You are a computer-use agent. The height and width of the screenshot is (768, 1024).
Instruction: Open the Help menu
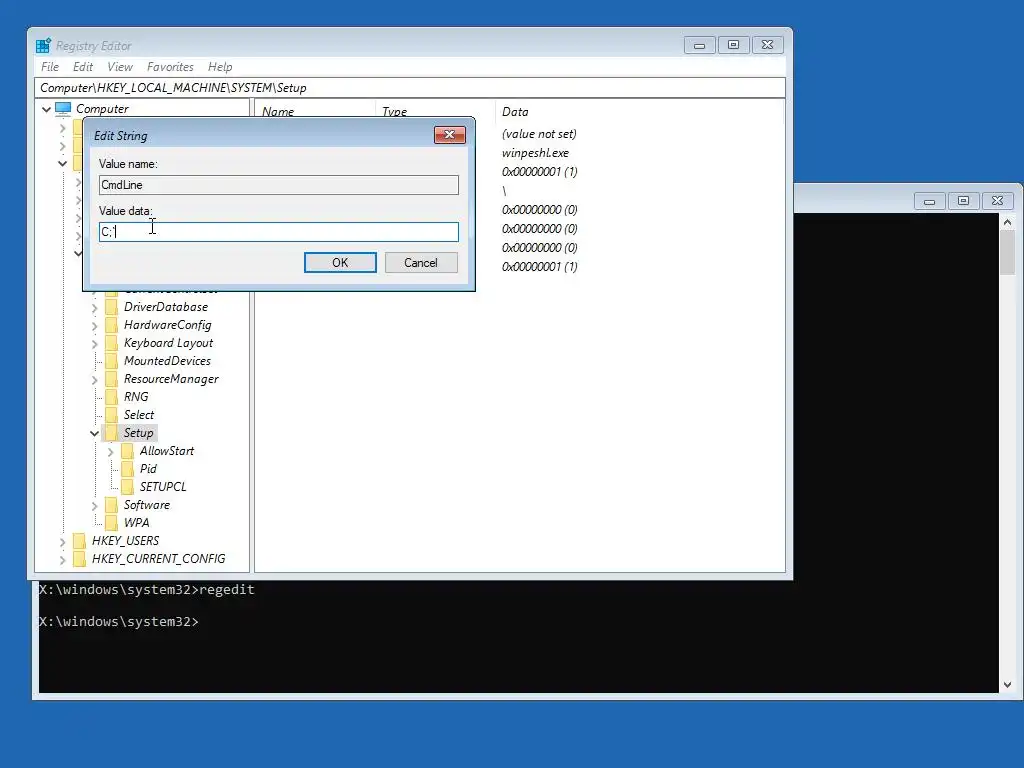pyautogui.click(x=220, y=67)
